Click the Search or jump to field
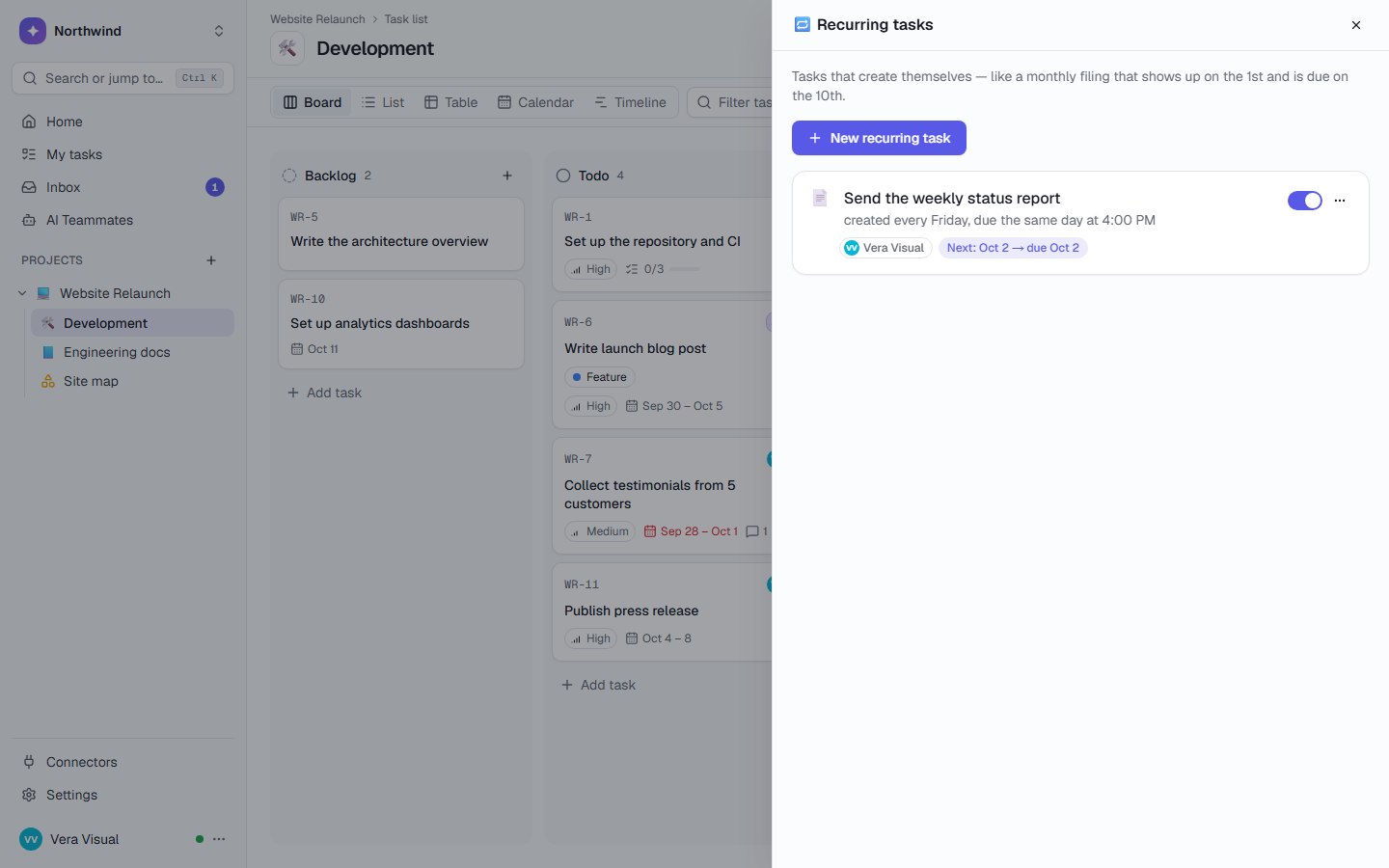1389x868 pixels. [123, 78]
